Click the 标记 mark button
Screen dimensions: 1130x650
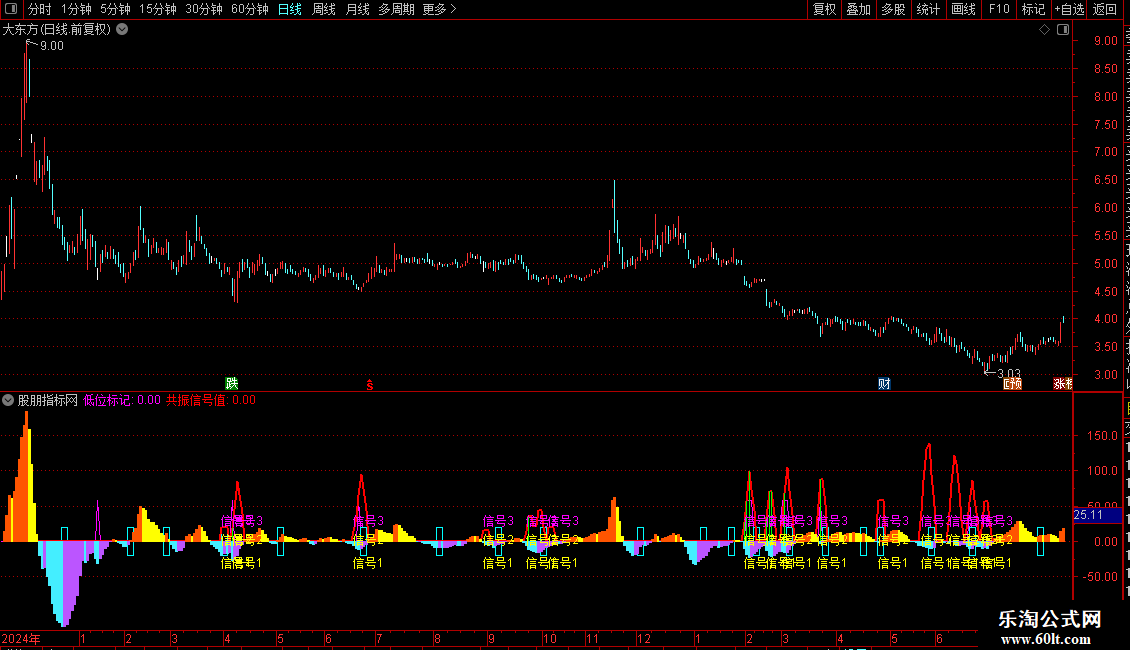1033,9
